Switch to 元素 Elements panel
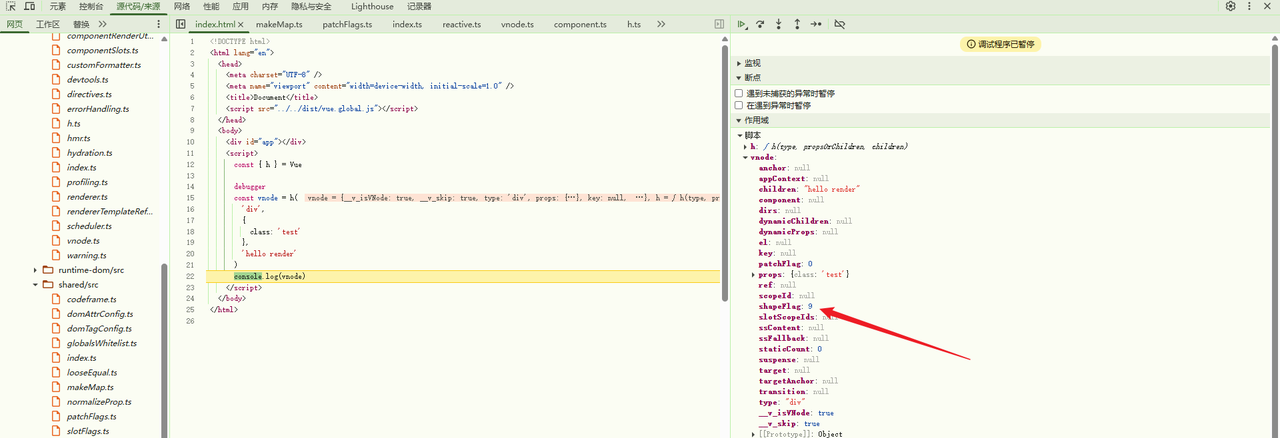Screen dimensions: 1280x438 pyautogui.click(x=58, y=6)
